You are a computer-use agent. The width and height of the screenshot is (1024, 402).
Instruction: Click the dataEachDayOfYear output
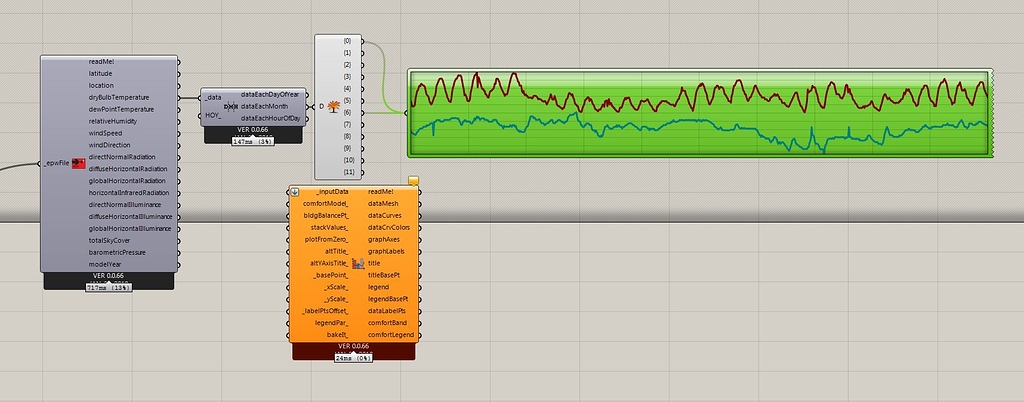(x=270, y=95)
